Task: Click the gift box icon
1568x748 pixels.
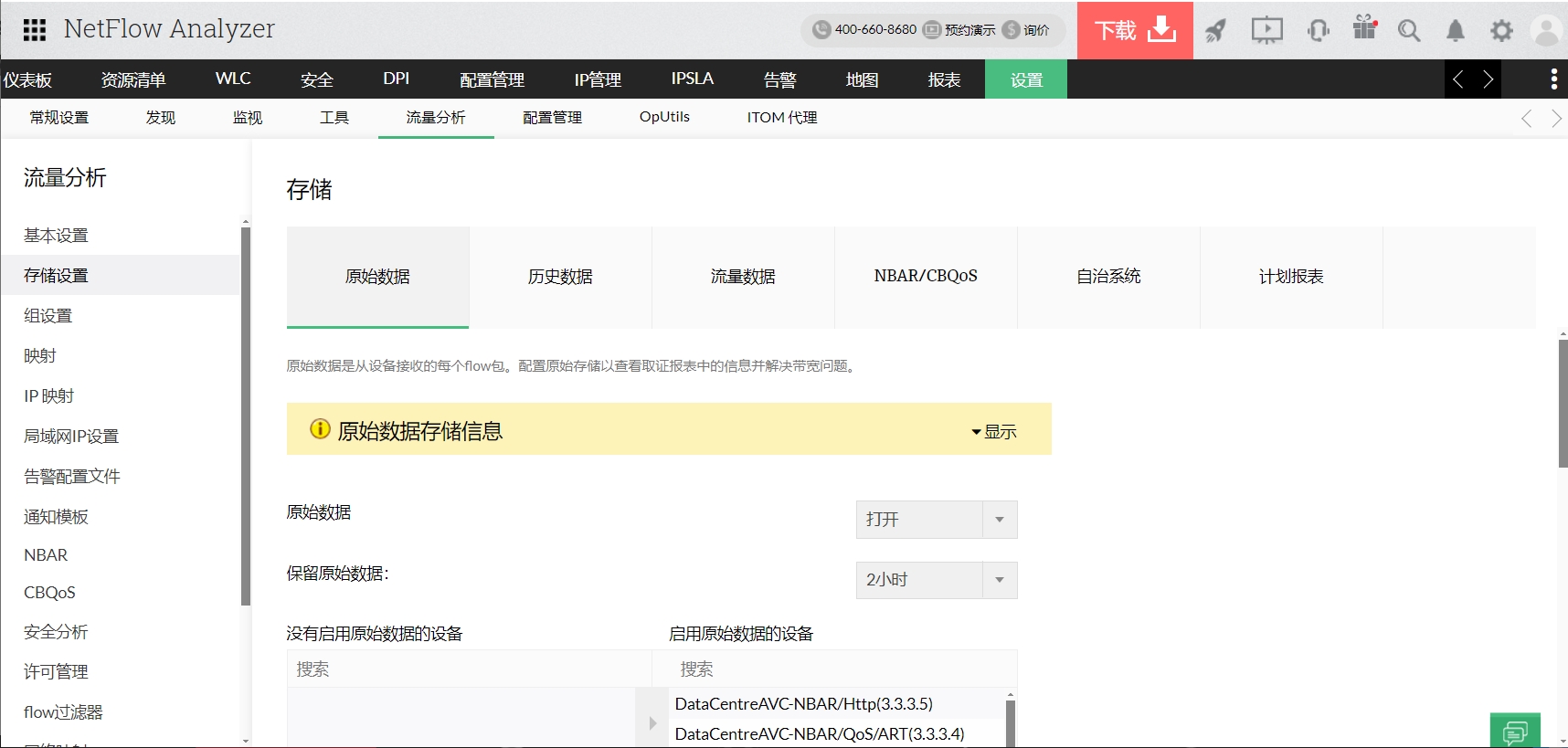Action: [x=1365, y=27]
